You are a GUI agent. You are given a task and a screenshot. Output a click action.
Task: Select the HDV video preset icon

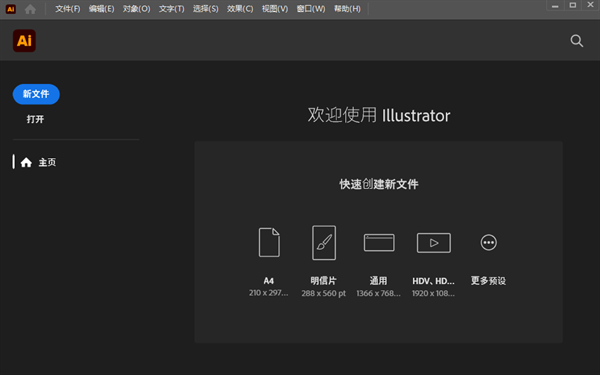434,243
